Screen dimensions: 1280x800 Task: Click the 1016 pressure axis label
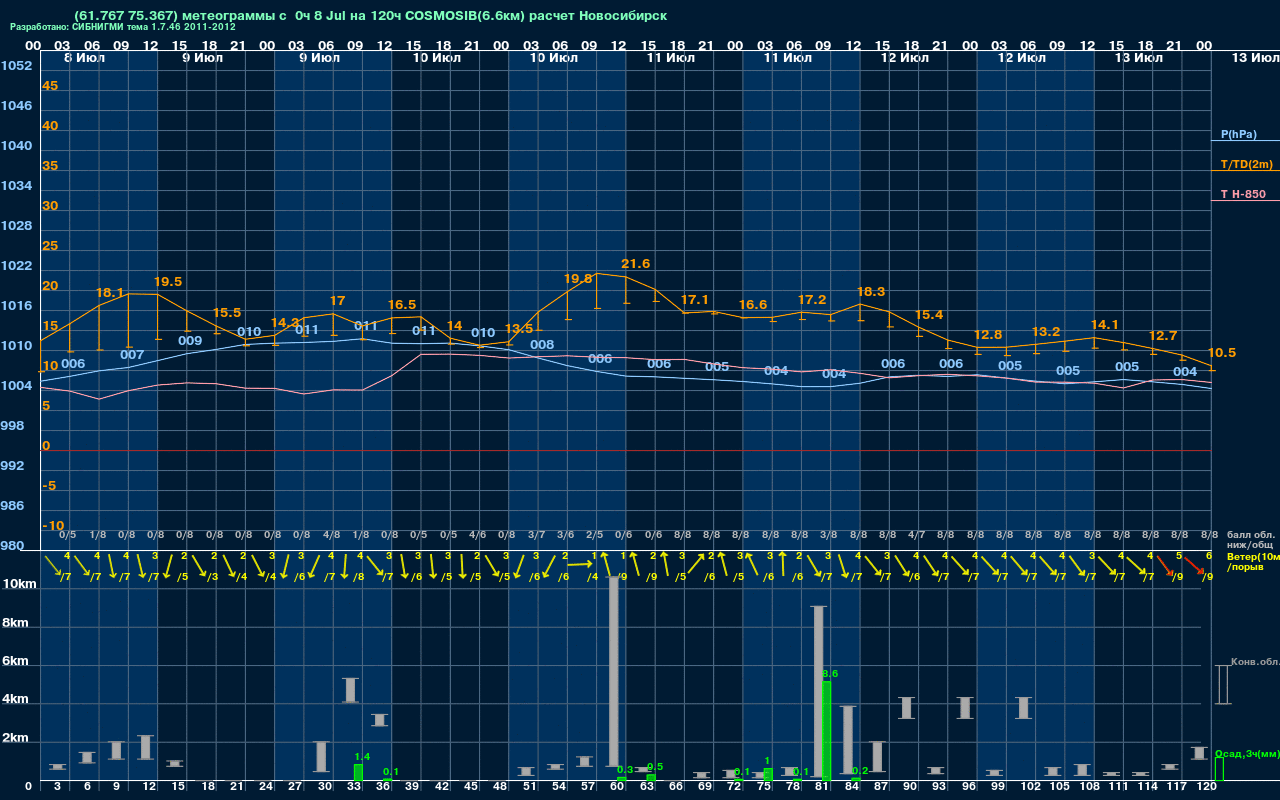tap(15, 306)
